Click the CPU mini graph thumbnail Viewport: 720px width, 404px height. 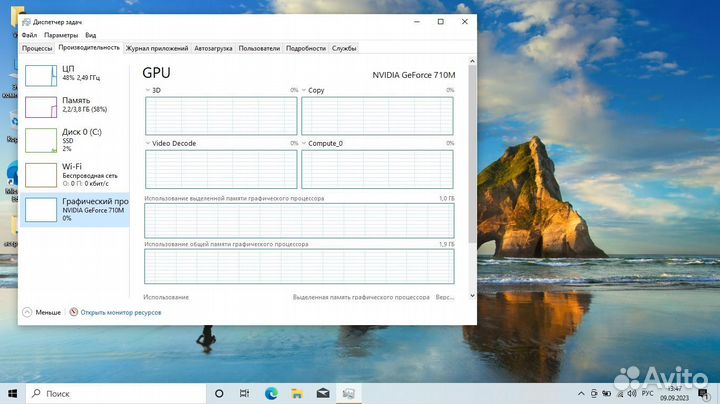41,75
